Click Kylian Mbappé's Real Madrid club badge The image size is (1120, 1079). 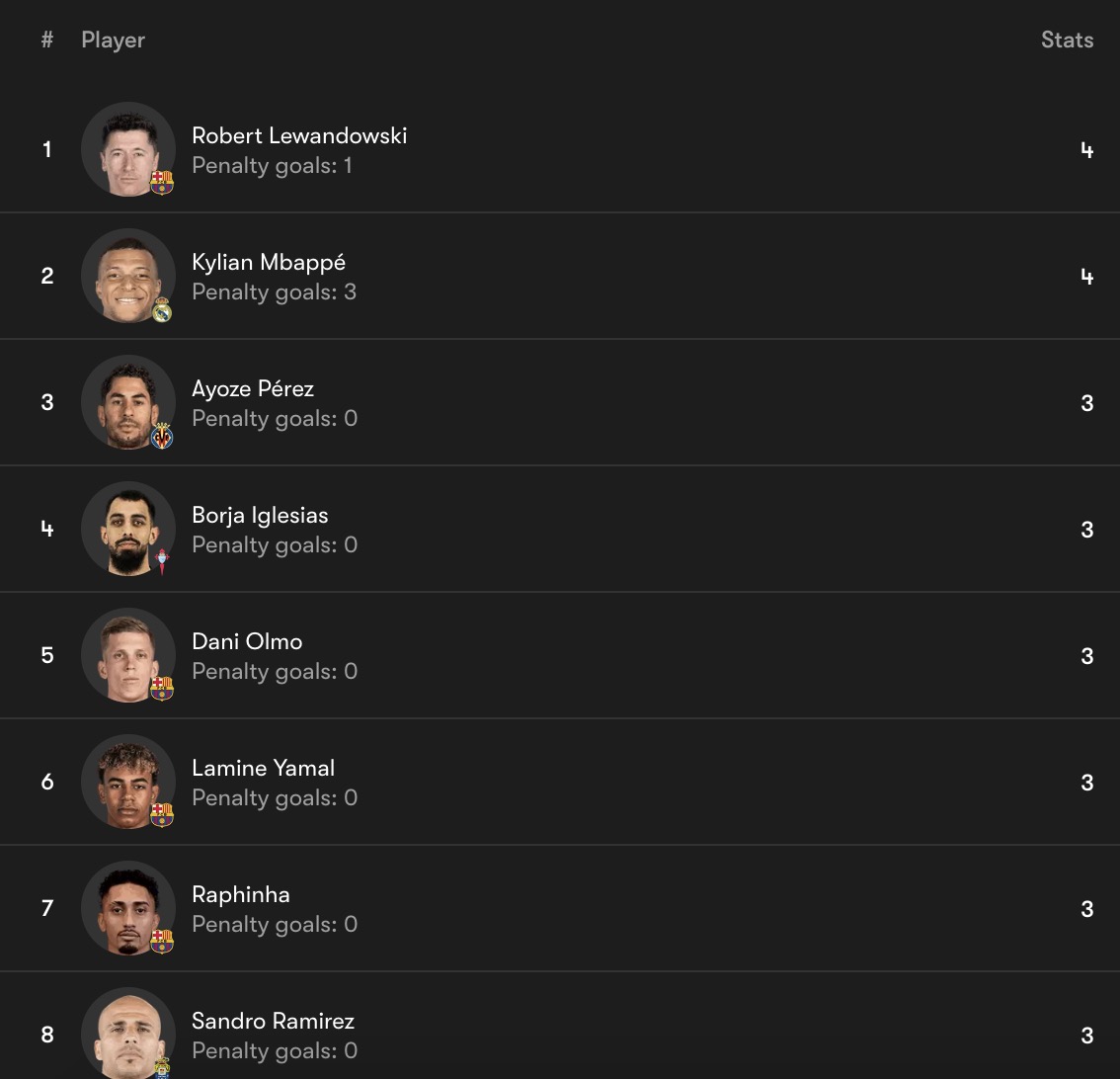point(162,309)
